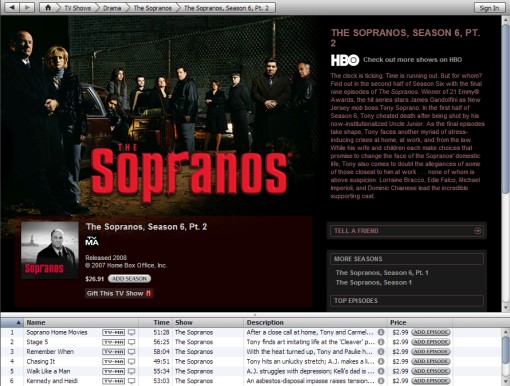Go forward with the right arrow button
This screenshot has width=510, height=386.
coord(27,7)
